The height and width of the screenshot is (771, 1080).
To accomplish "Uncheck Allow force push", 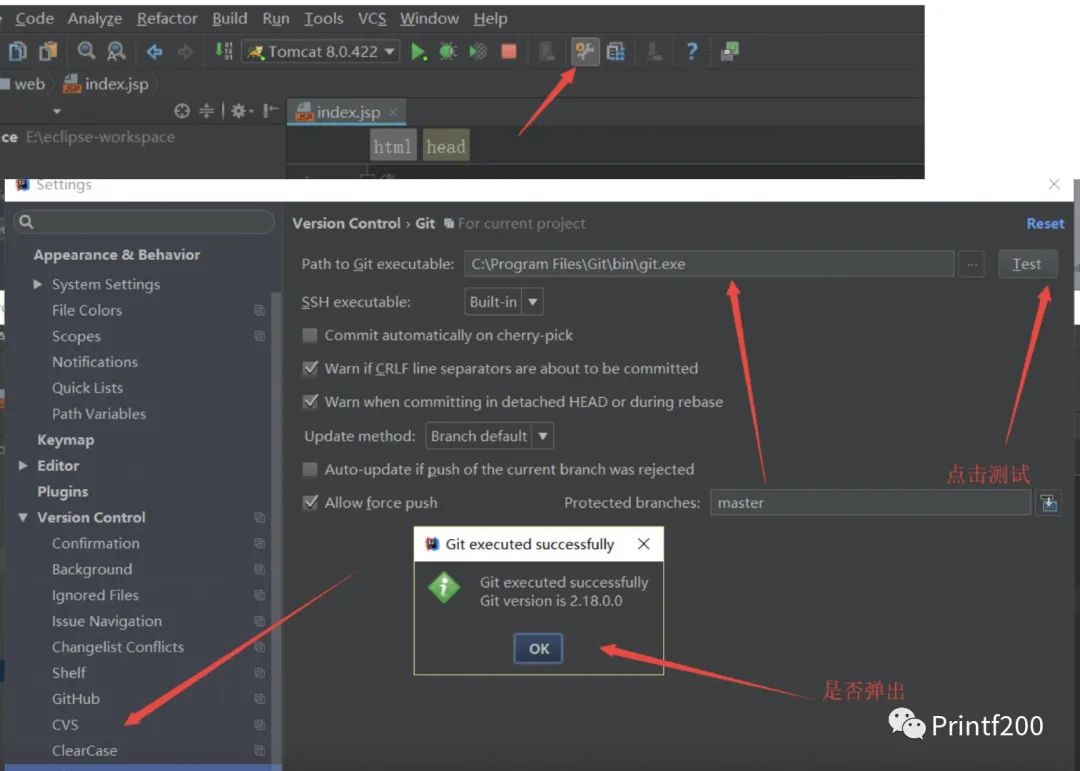I will coord(311,503).
